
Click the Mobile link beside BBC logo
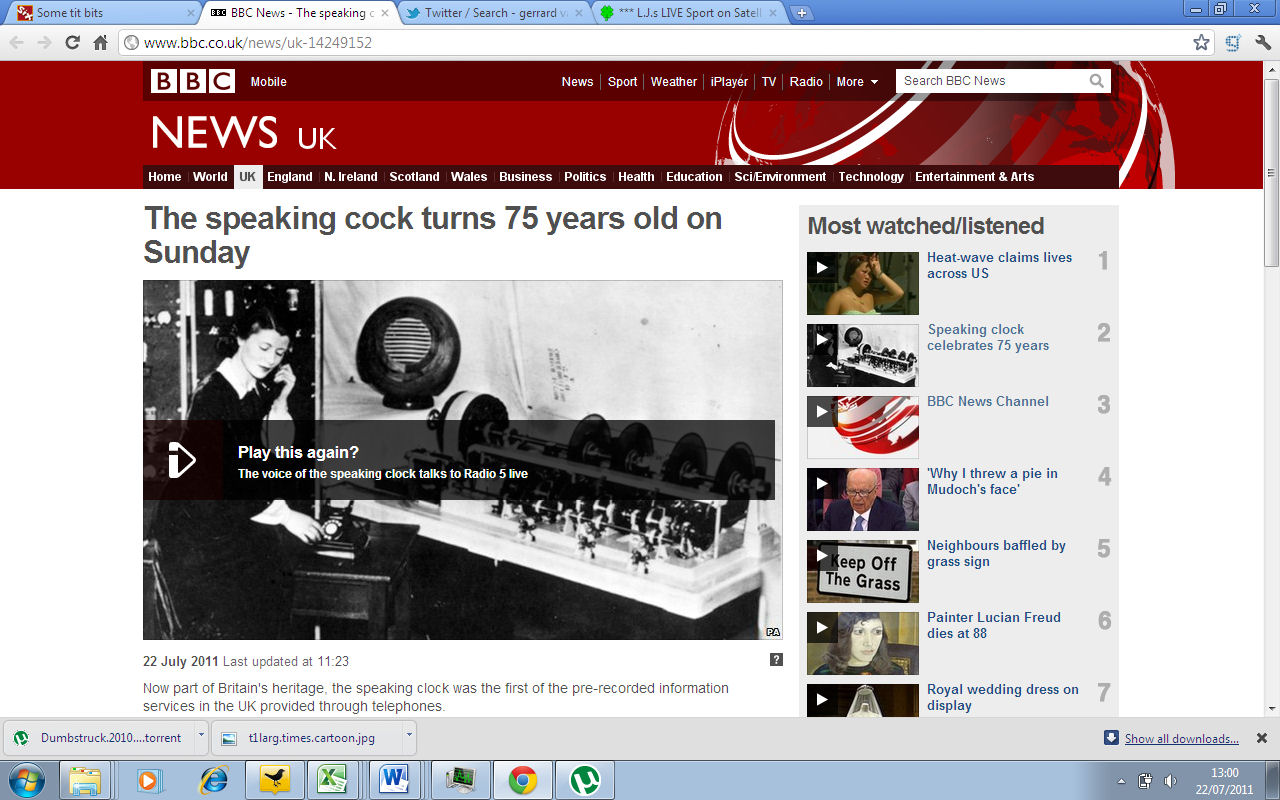268,82
